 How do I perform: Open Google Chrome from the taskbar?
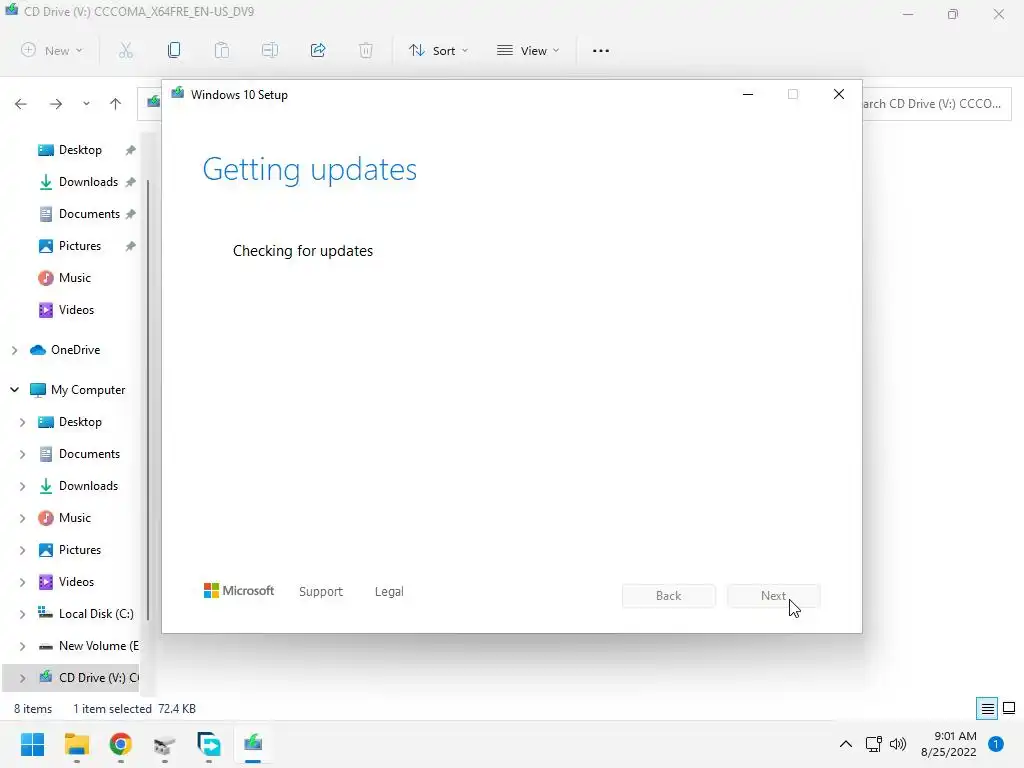click(x=120, y=744)
